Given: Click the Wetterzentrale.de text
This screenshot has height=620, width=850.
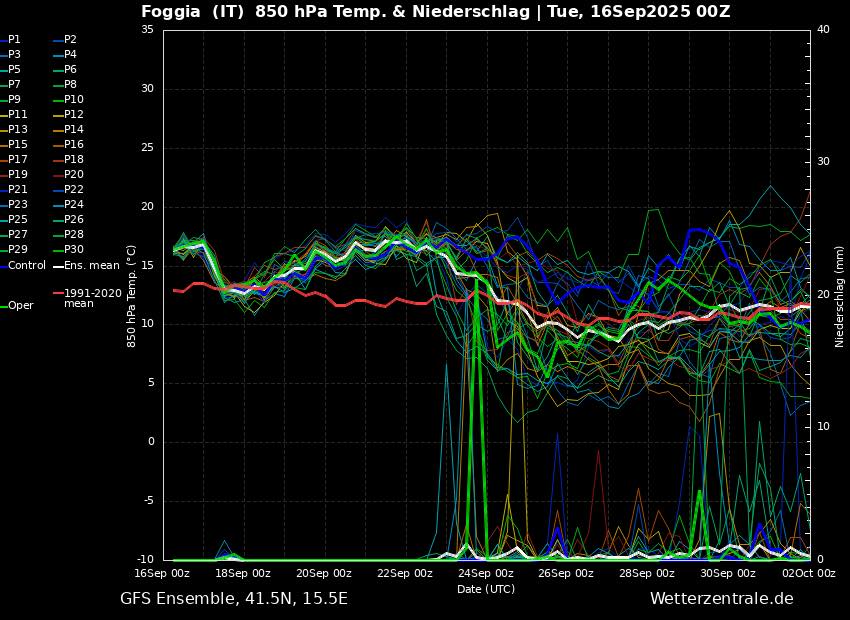Looking at the screenshot, I should [721, 598].
